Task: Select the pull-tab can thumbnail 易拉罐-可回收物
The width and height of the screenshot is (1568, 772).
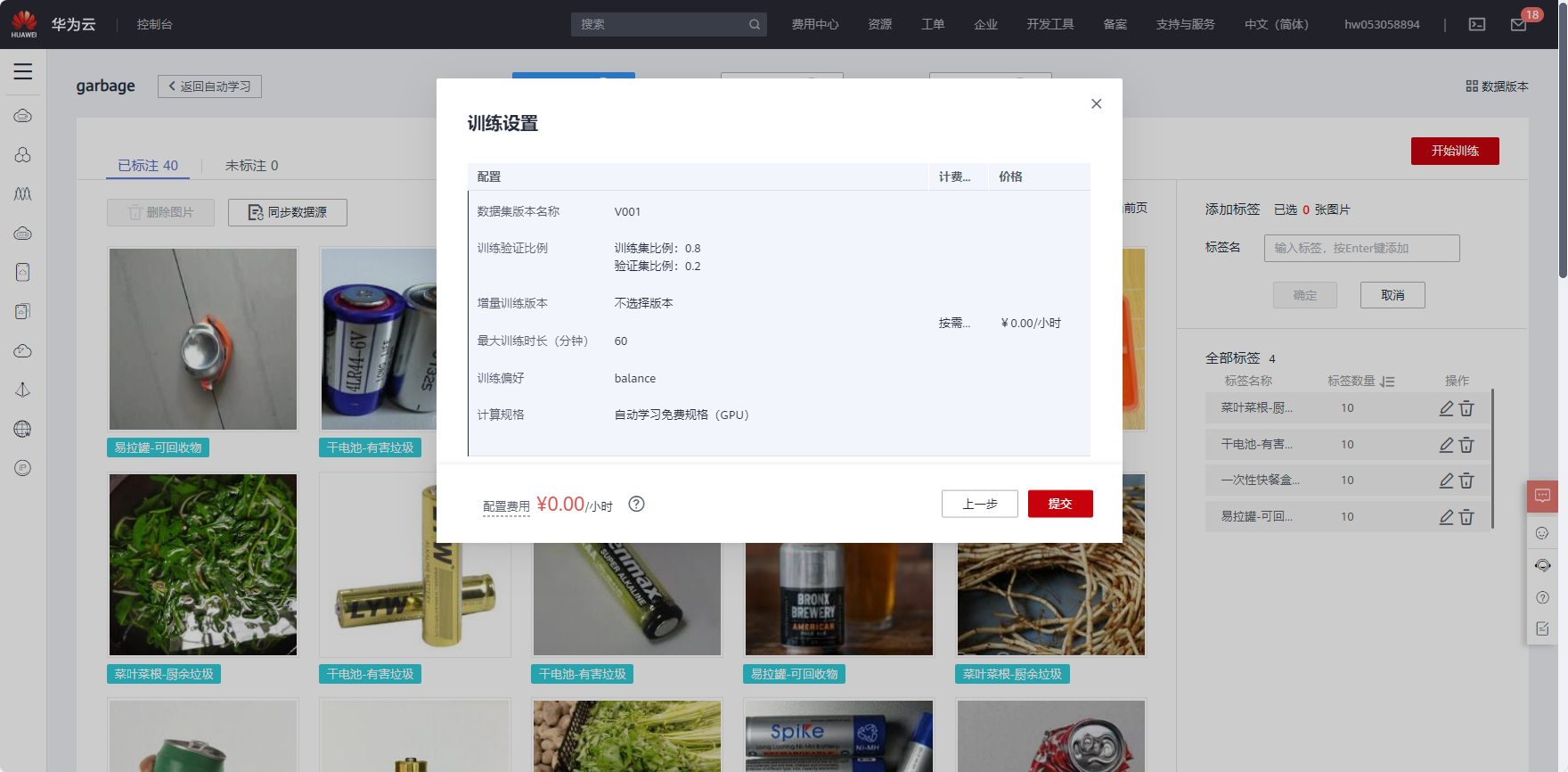Action: [x=203, y=339]
